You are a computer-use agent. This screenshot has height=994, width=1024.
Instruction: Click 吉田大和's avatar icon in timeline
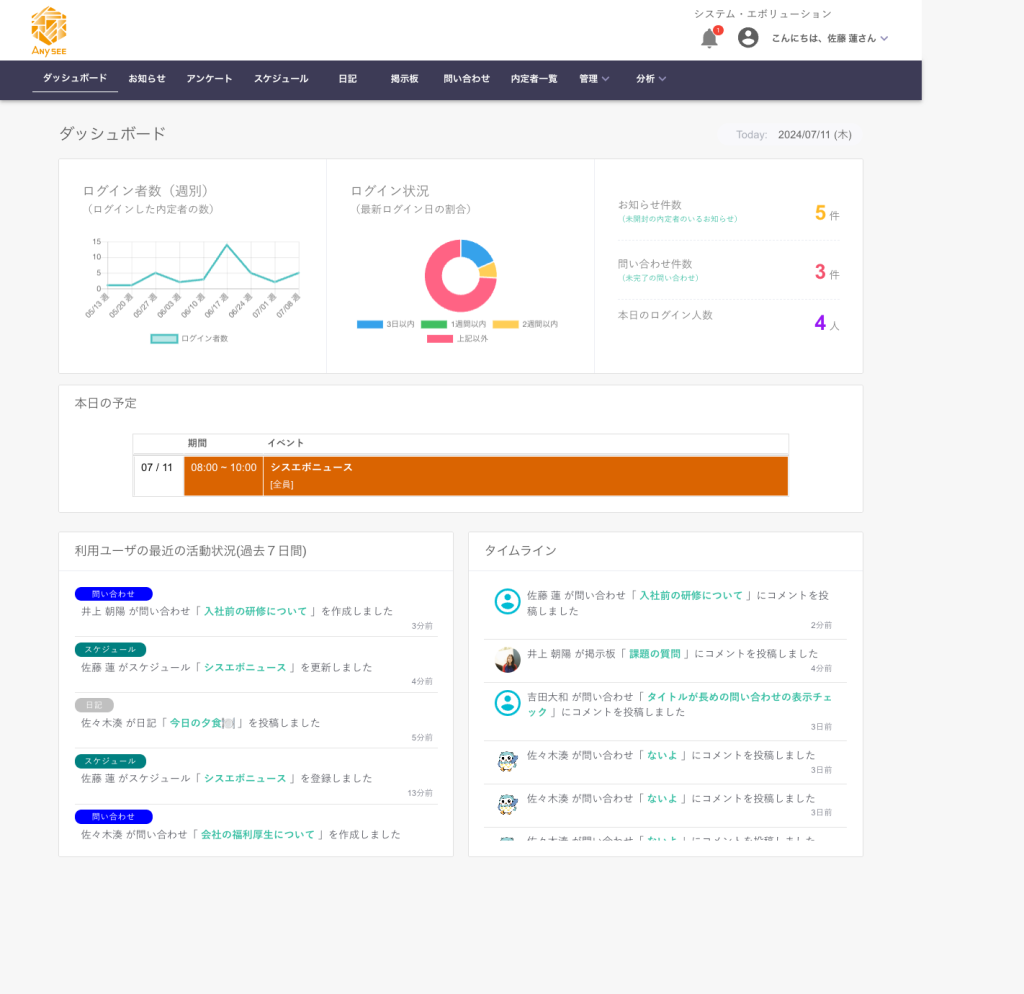(508, 703)
